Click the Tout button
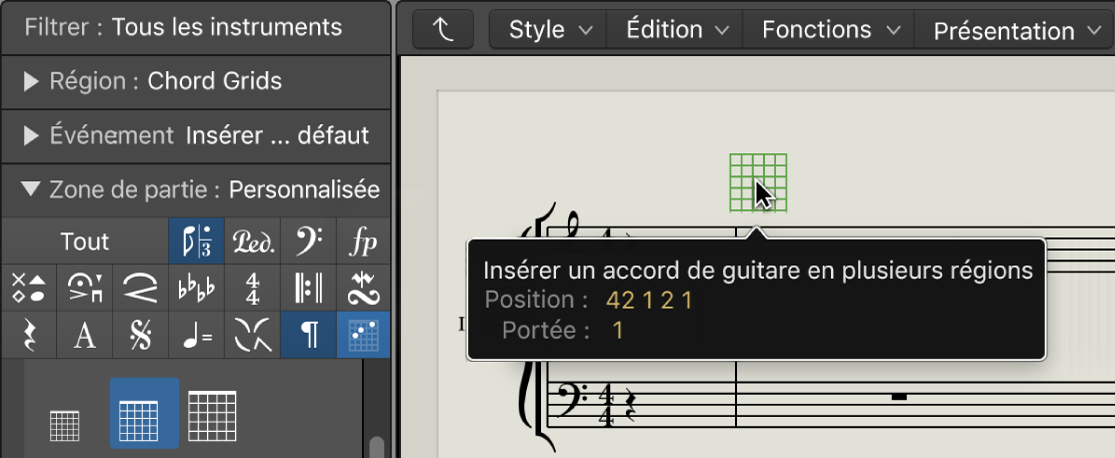1115x458 pixels. click(x=85, y=241)
